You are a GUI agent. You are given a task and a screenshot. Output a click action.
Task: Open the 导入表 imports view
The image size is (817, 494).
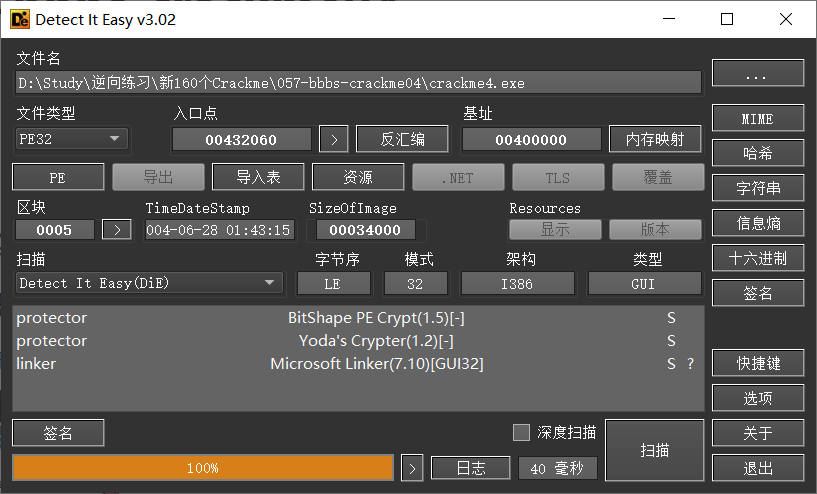click(x=257, y=177)
